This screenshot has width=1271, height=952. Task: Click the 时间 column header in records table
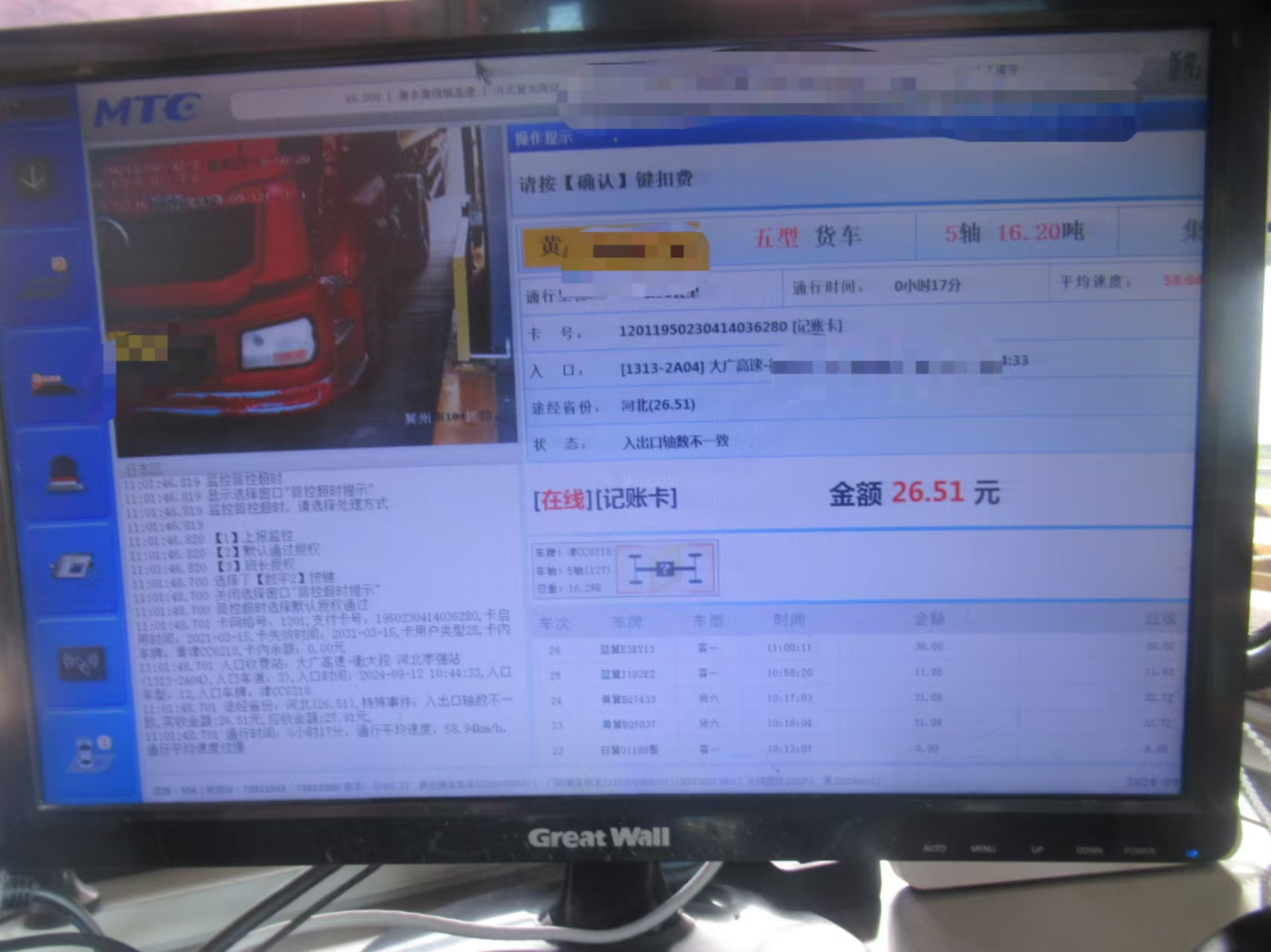coord(789,619)
